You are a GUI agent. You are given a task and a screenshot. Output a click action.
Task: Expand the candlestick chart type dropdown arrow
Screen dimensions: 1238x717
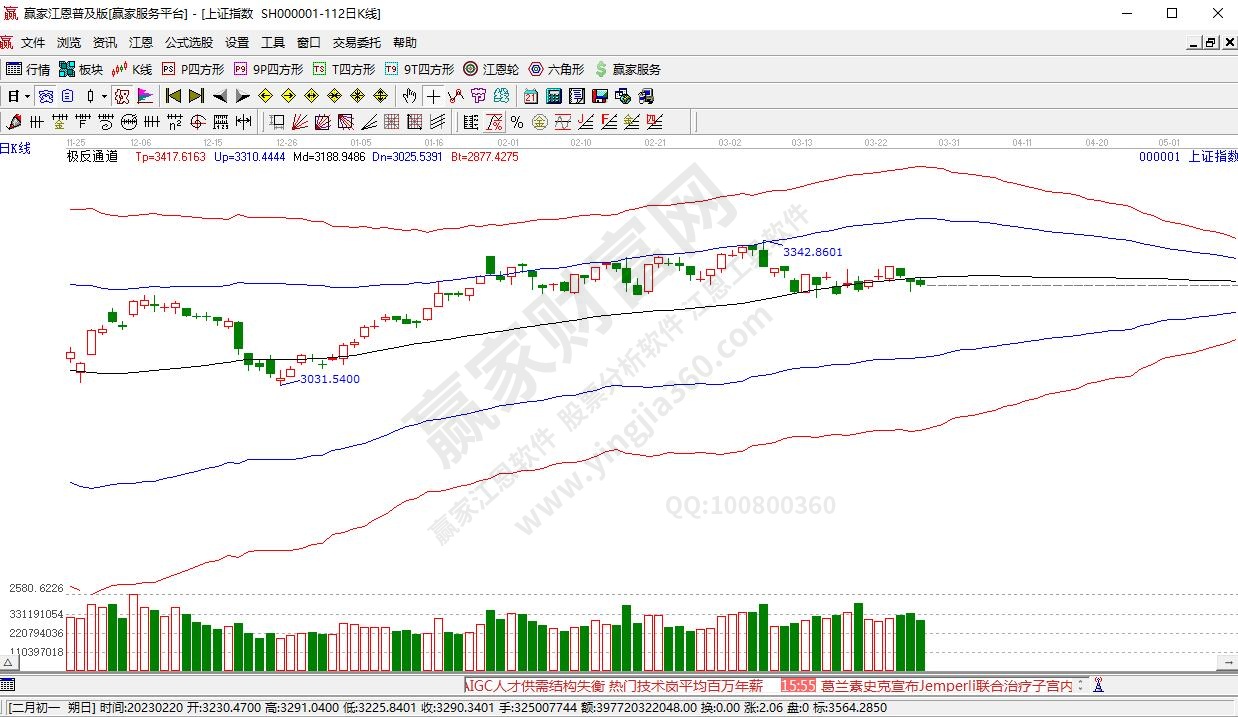(x=104, y=96)
